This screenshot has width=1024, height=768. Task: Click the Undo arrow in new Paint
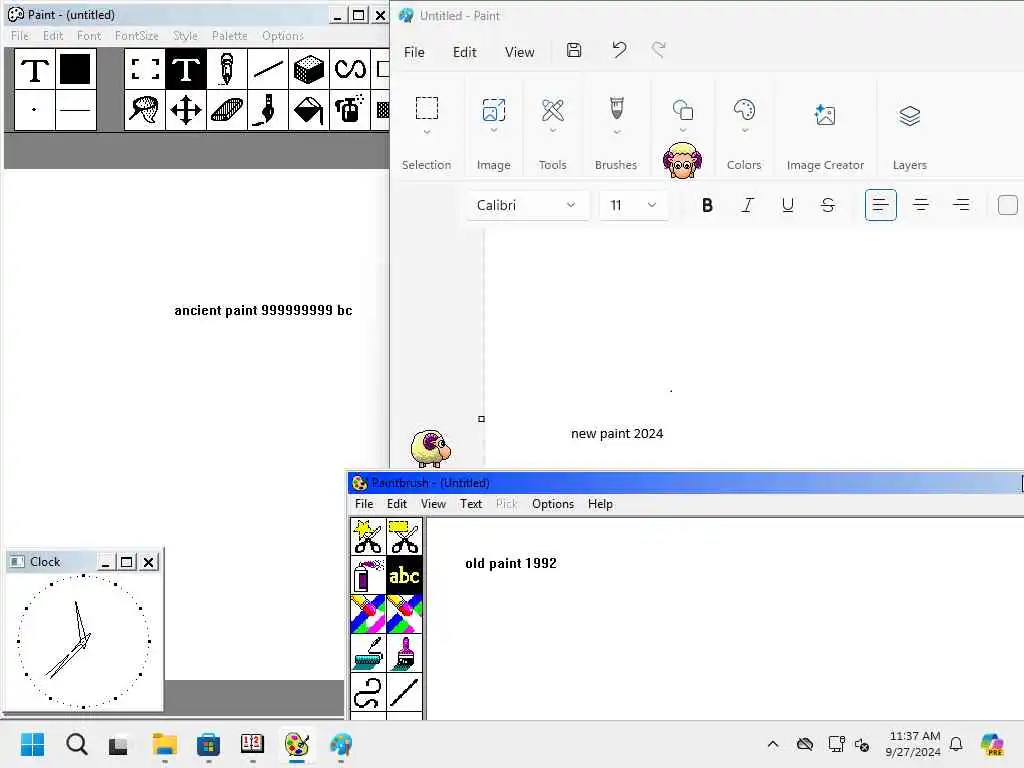[618, 50]
